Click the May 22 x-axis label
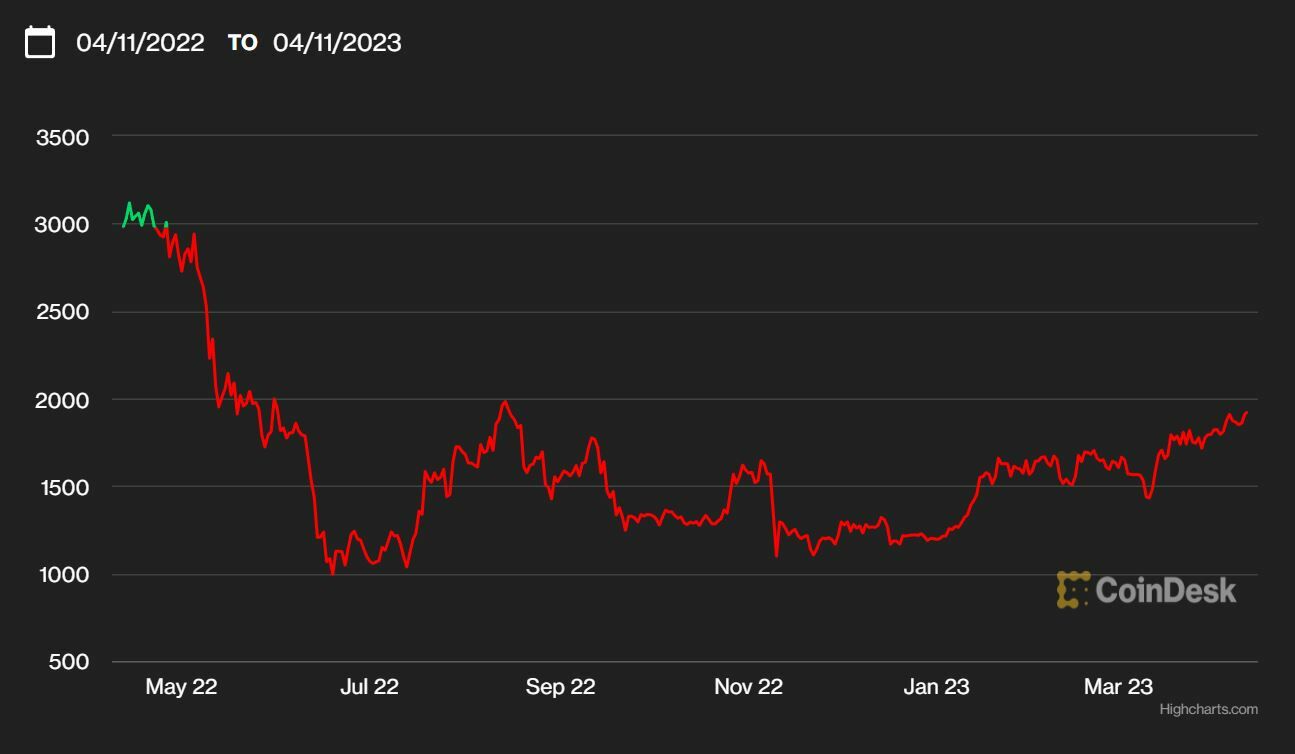 pyautogui.click(x=181, y=687)
